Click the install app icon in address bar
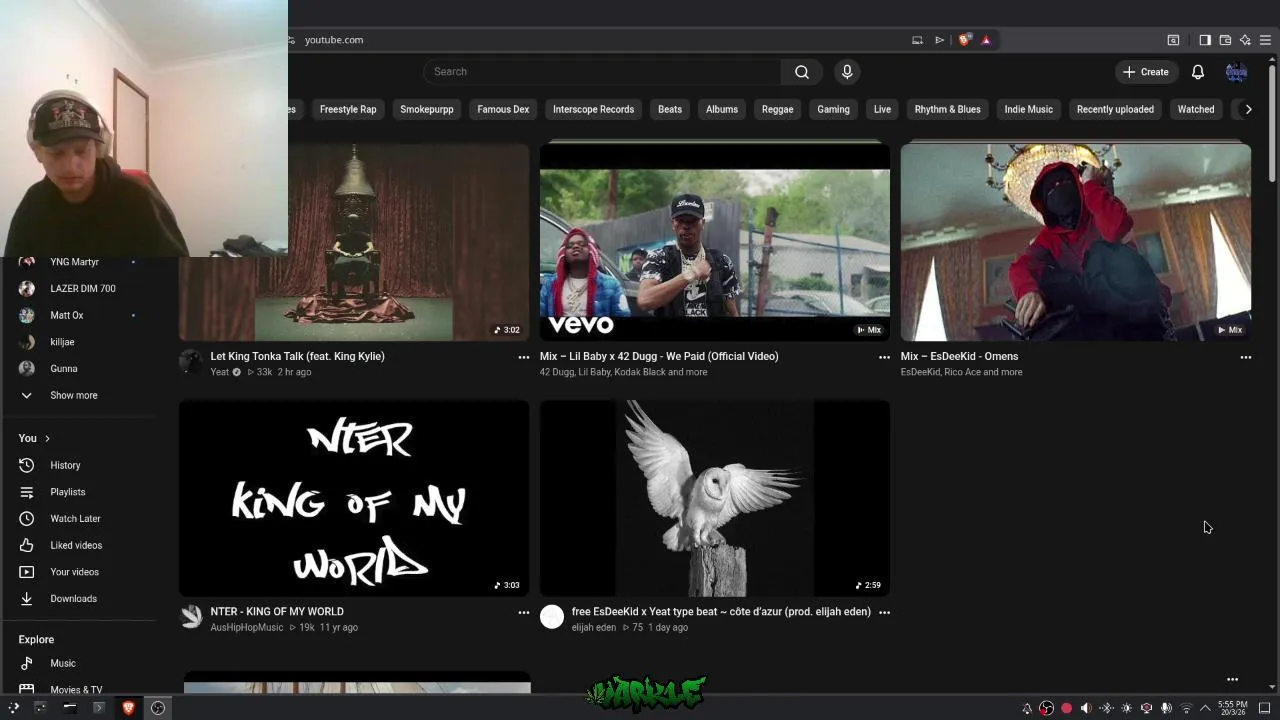Viewport: 1280px width, 720px height. [917, 40]
